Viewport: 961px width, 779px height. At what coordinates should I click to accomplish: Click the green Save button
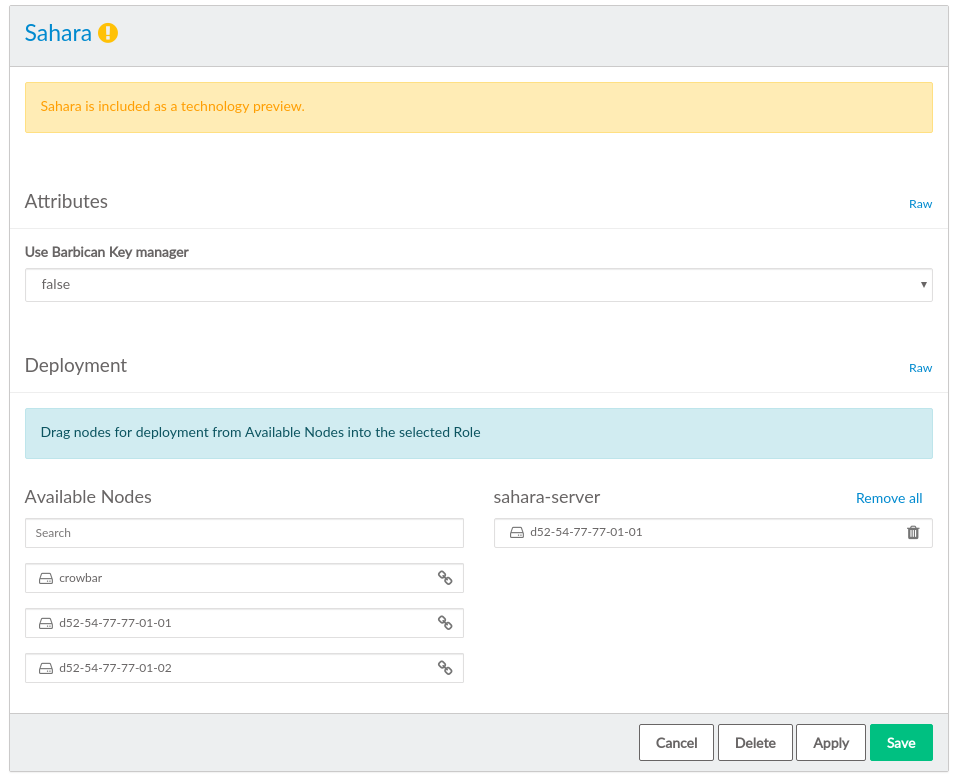(900, 743)
